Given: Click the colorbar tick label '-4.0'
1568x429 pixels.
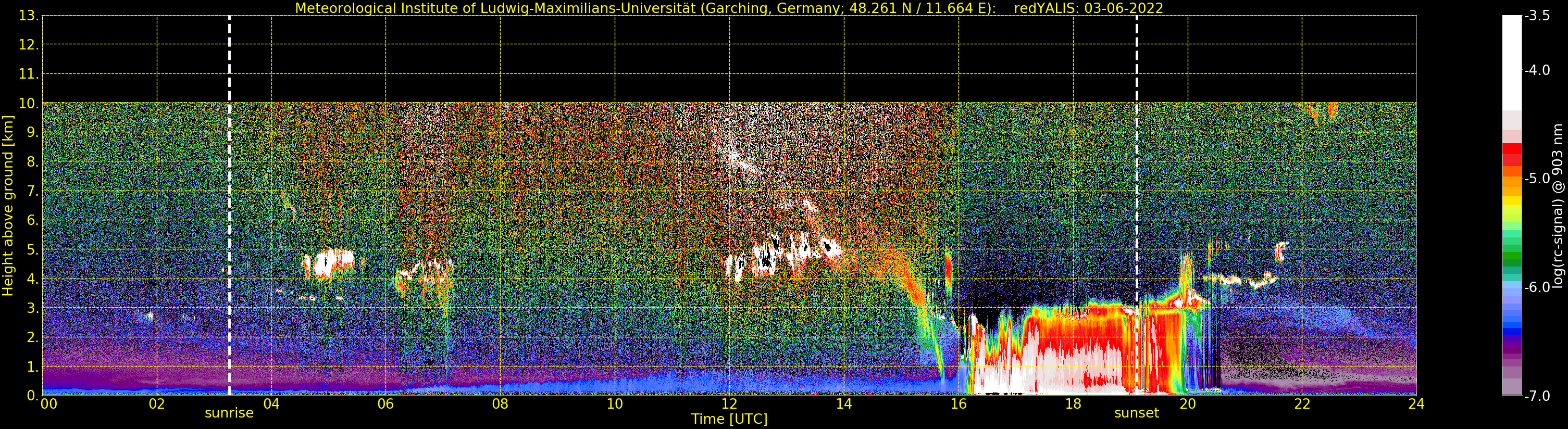Looking at the screenshot, I should pos(1537,70).
